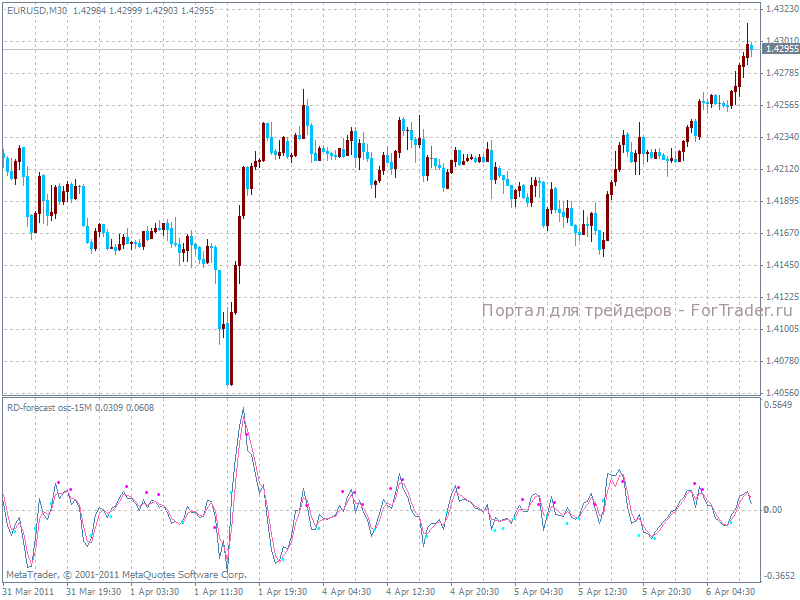Click the oscillator scale value 0.5649
Image resolution: width=800 pixels, height=600 pixels.
[x=778, y=405]
